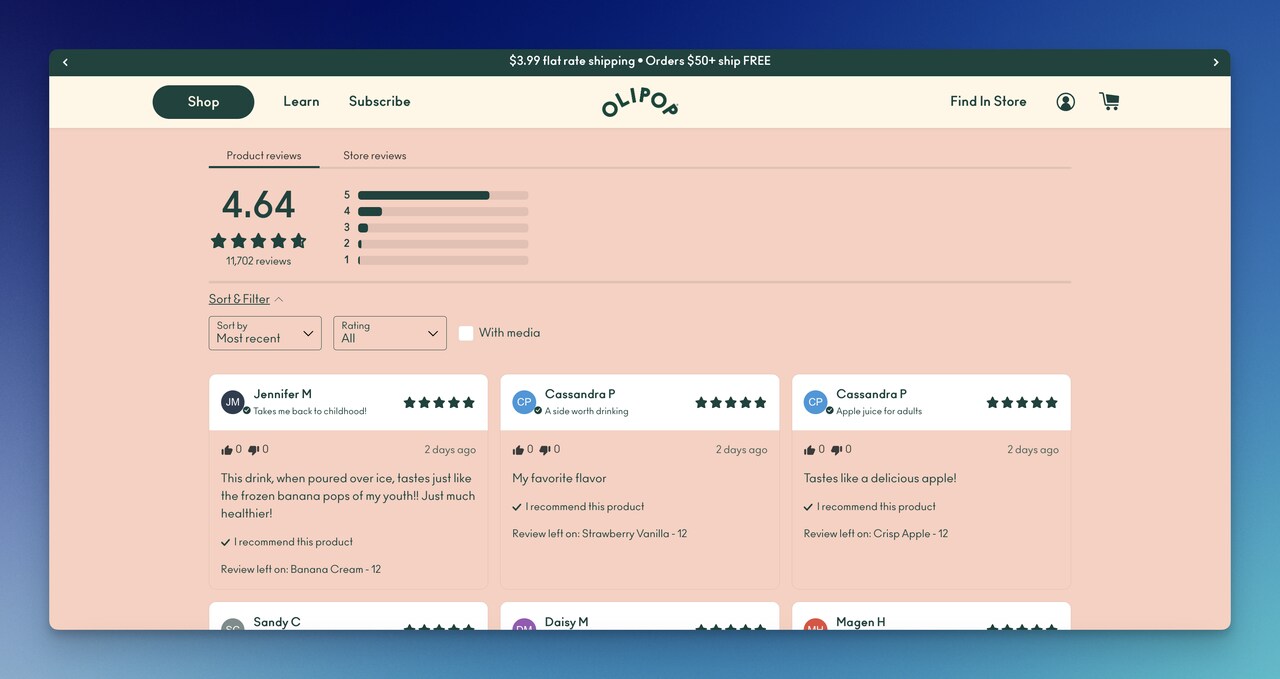Click the shipping announcement banner text
Viewport: 1280px width, 679px height.
(640, 61)
